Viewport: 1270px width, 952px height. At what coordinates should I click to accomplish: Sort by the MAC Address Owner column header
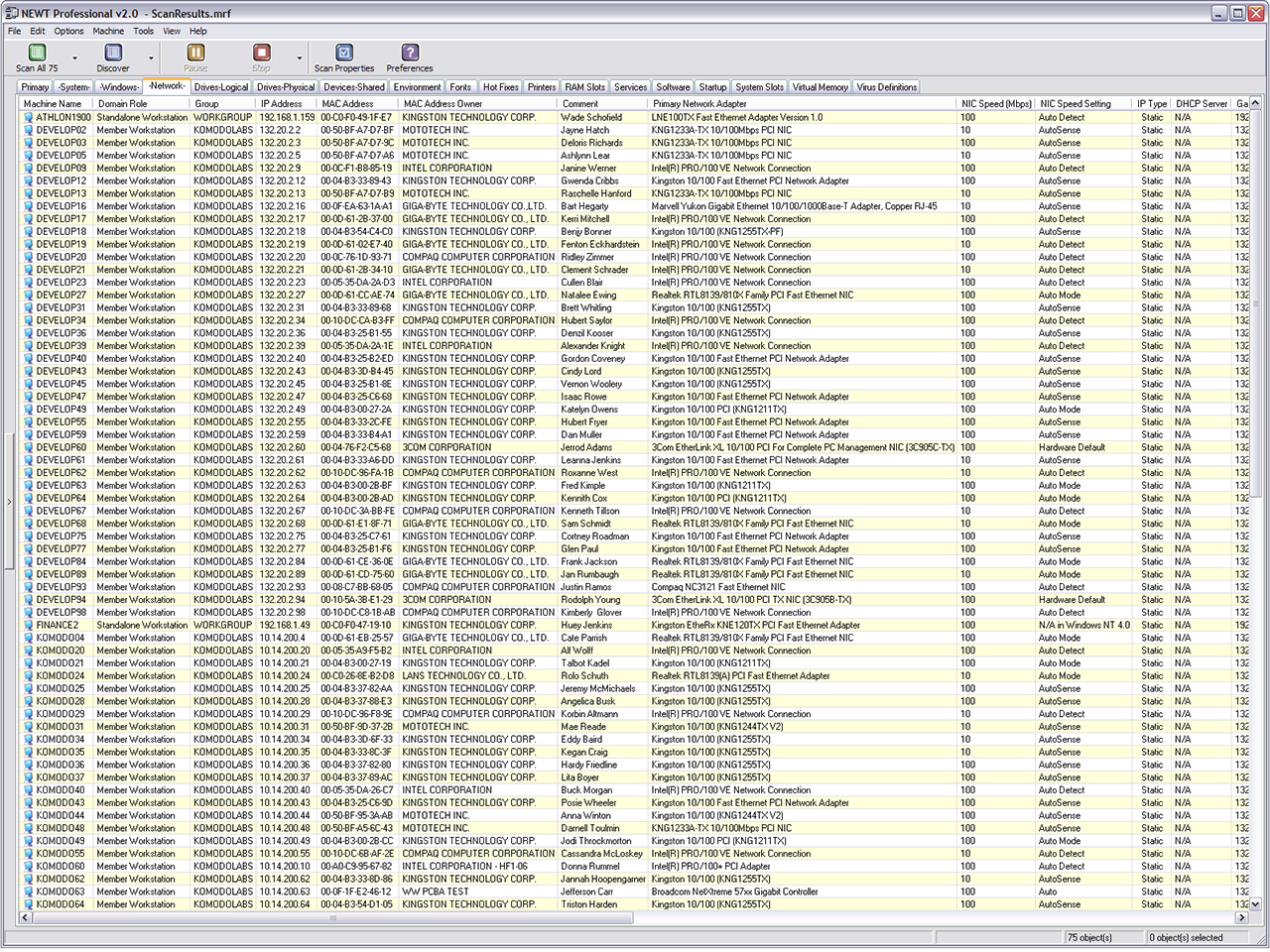click(x=443, y=103)
